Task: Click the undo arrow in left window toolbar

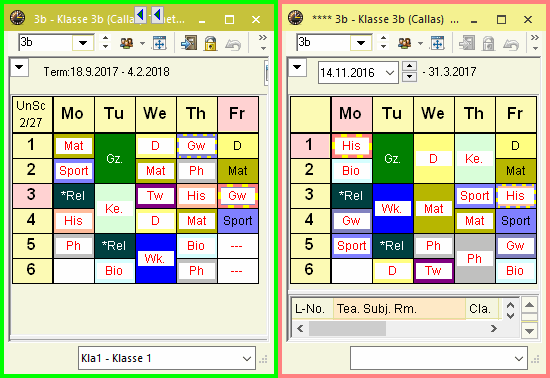Action: [233, 44]
